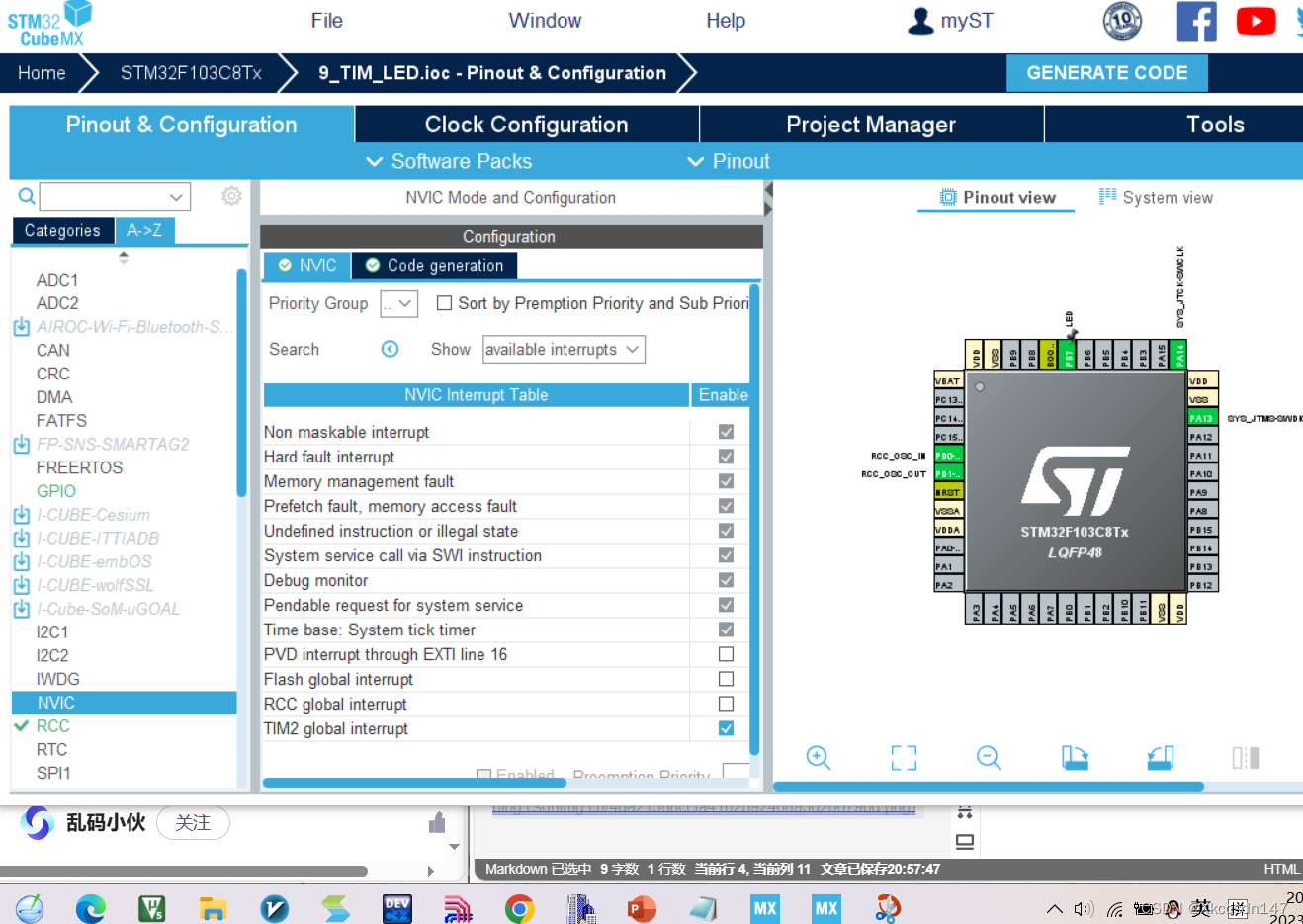Open the Show available interrupts dropdown
Screen dimensions: 1303x924
[564, 349]
